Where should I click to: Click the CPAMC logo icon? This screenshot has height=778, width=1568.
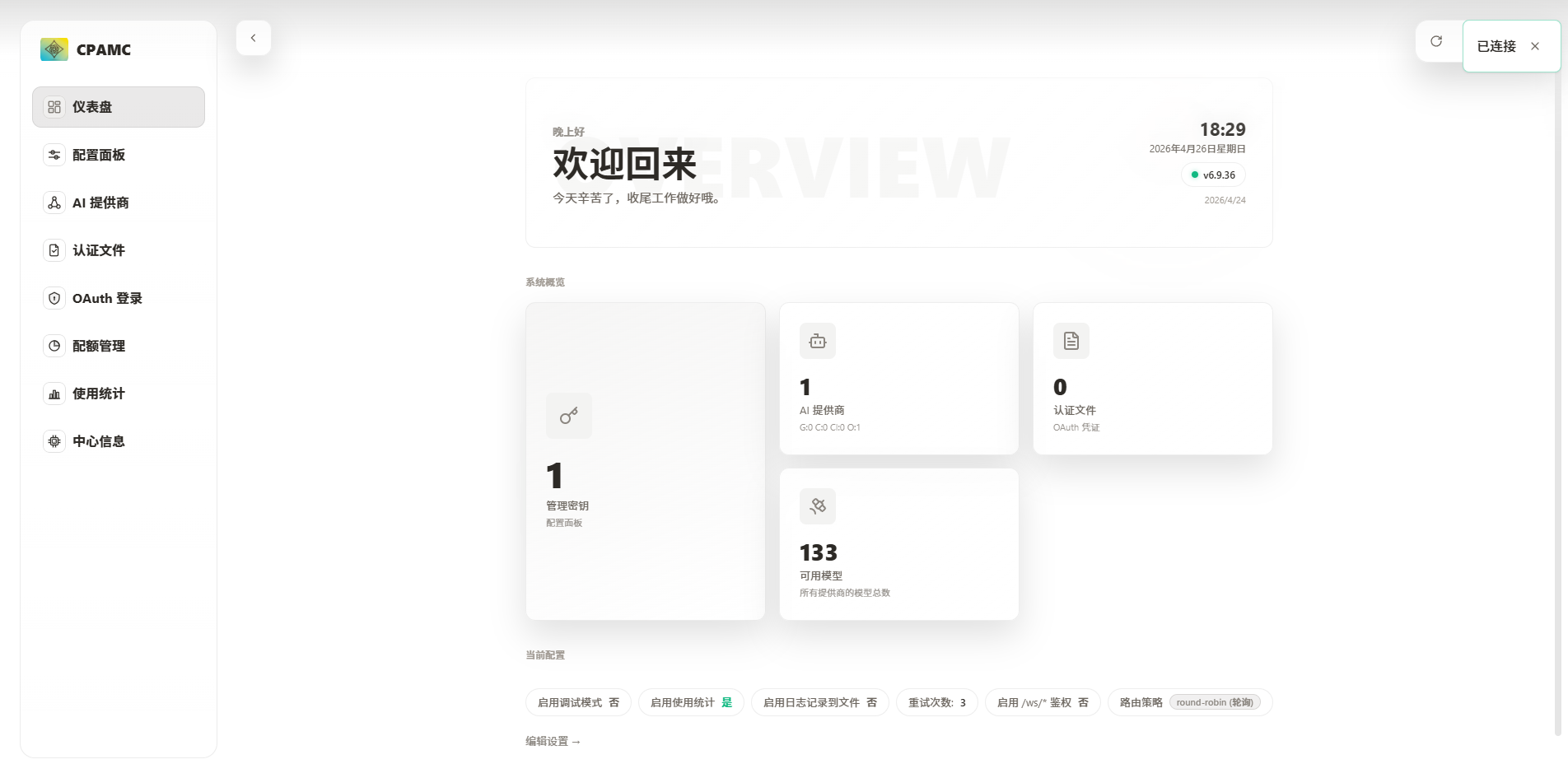pyautogui.click(x=54, y=49)
